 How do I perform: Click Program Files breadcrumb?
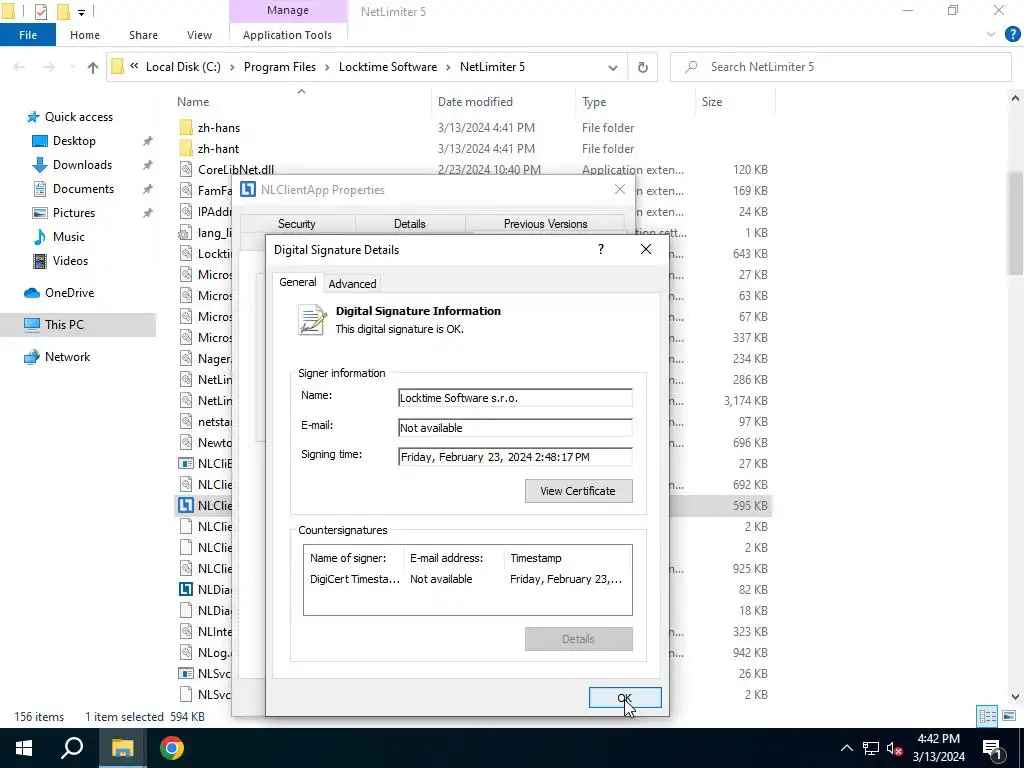click(x=280, y=67)
